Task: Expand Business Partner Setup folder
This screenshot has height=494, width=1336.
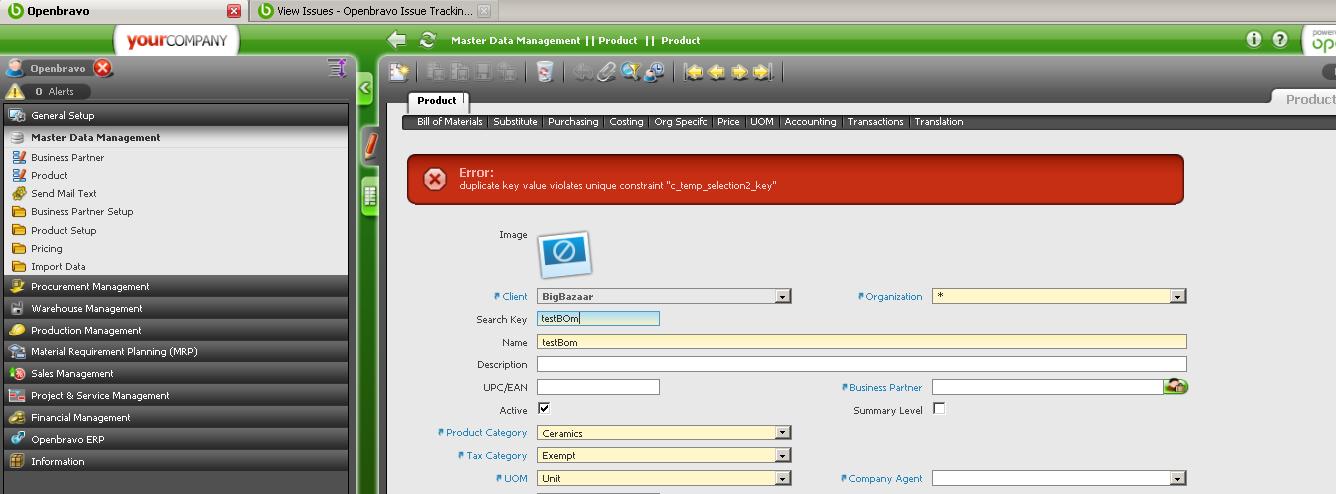Action: [82, 211]
